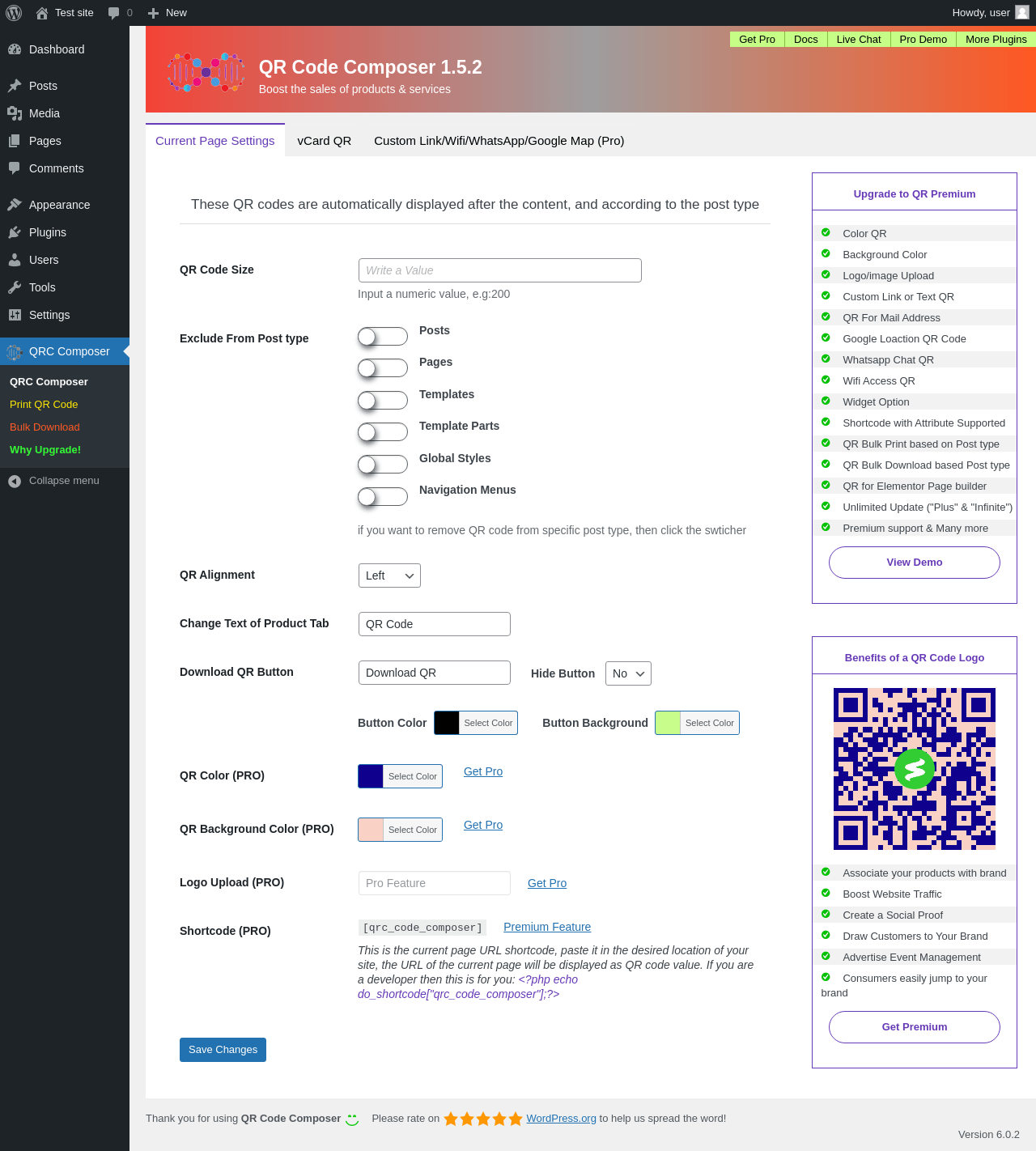Toggle the Template Parts exclude switch
The width and height of the screenshot is (1036, 1151).
383,432
